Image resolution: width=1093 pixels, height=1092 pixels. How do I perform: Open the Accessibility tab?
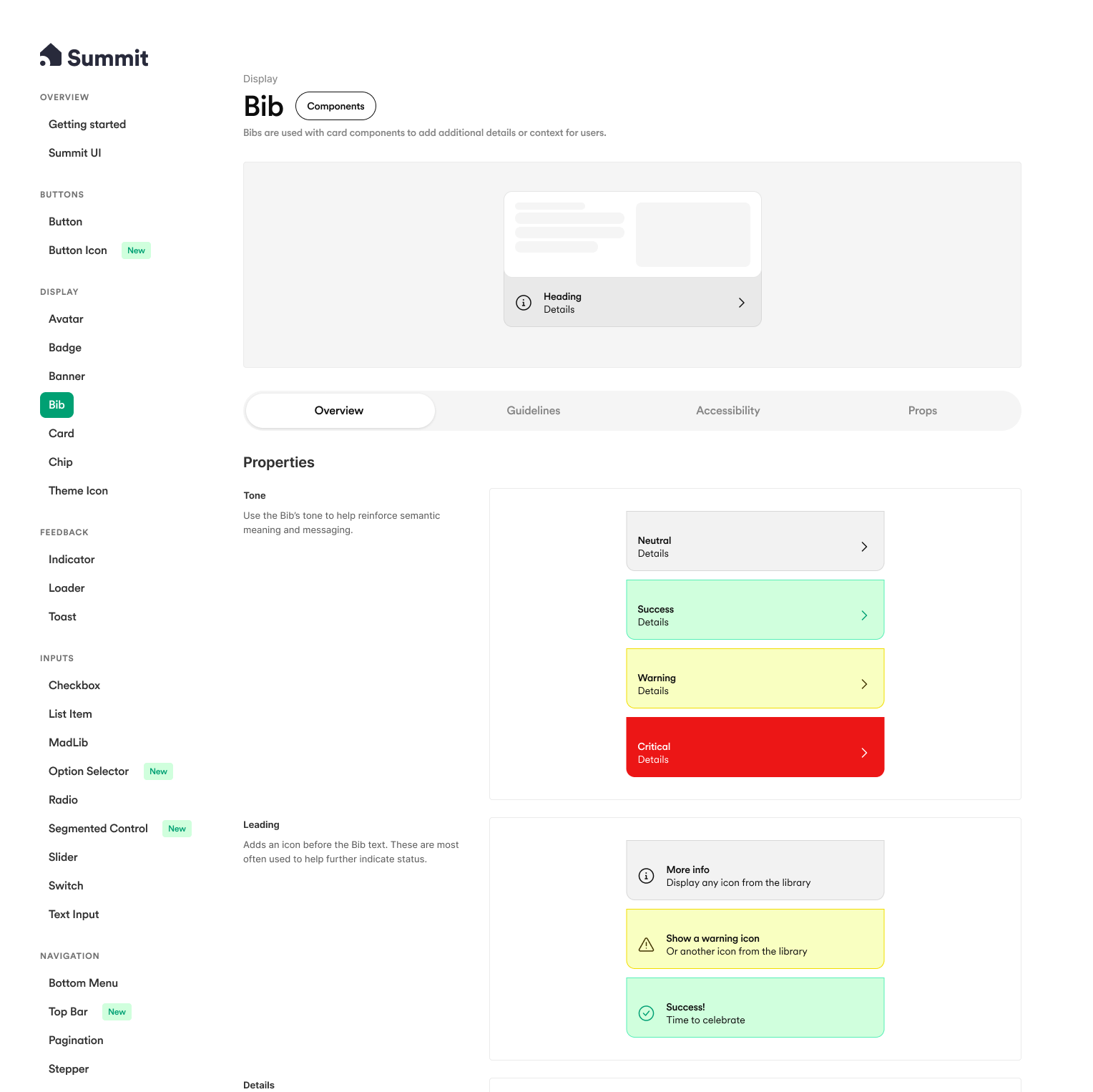click(x=727, y=411)
